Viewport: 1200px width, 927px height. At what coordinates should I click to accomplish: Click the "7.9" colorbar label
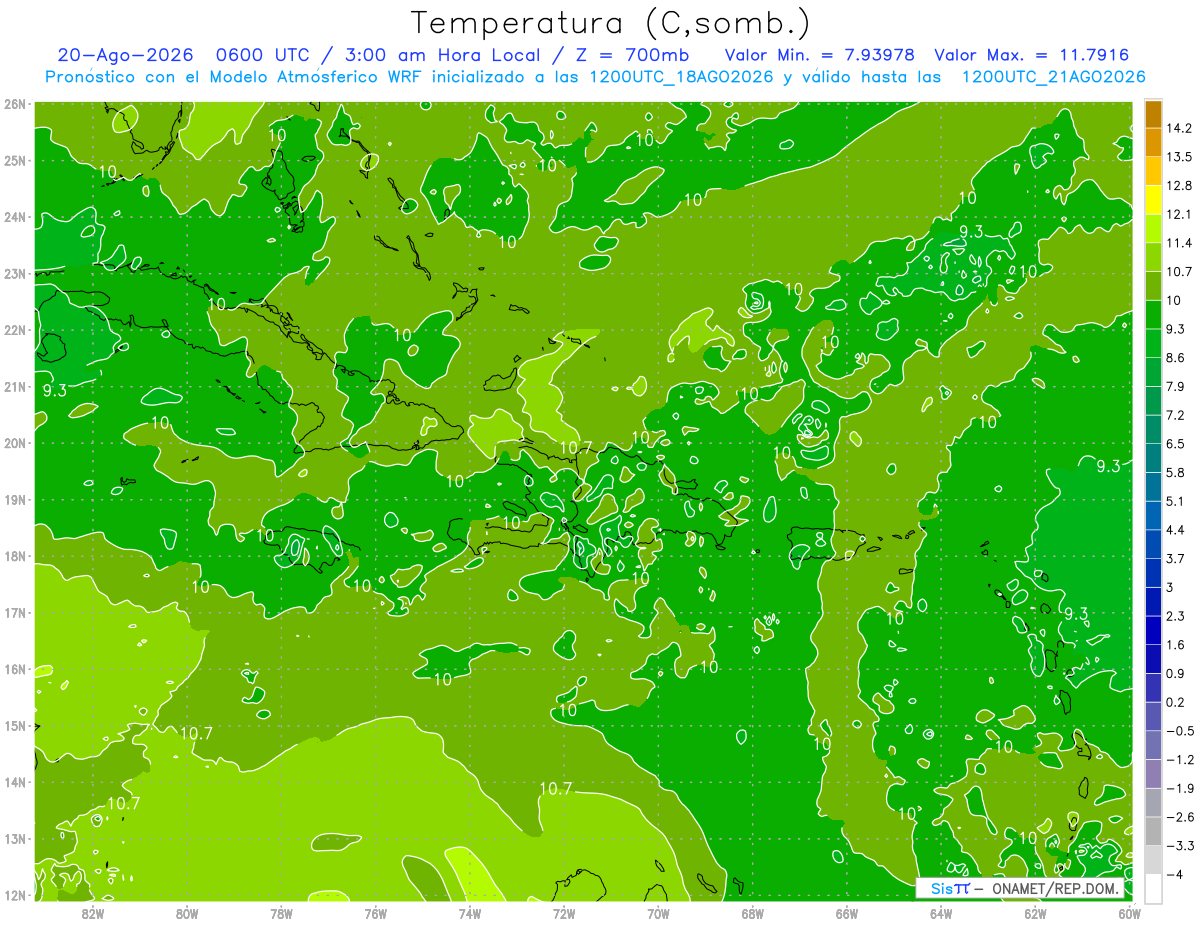coord(1175,387)
